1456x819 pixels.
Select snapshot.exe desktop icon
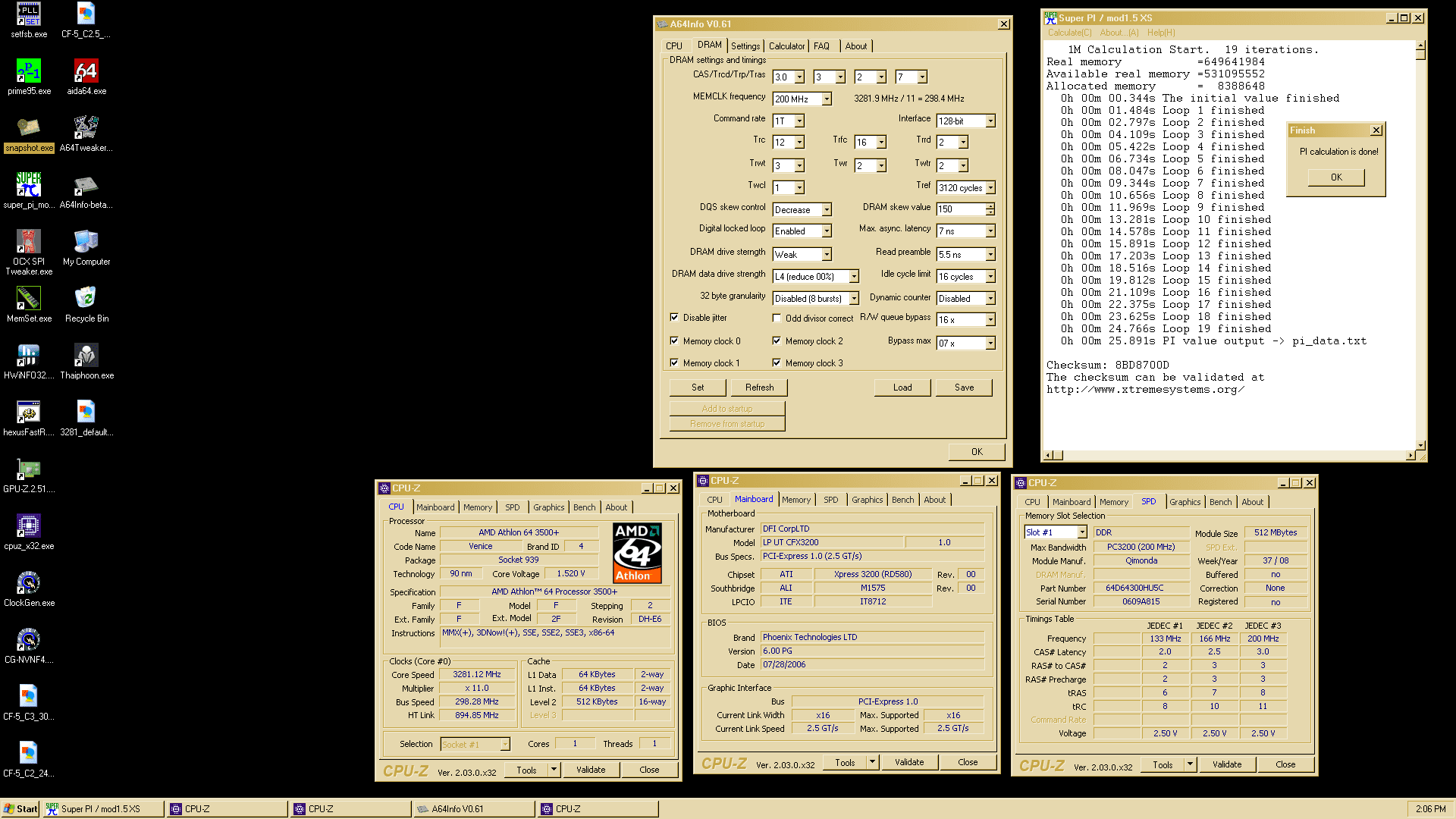(29, 134)
